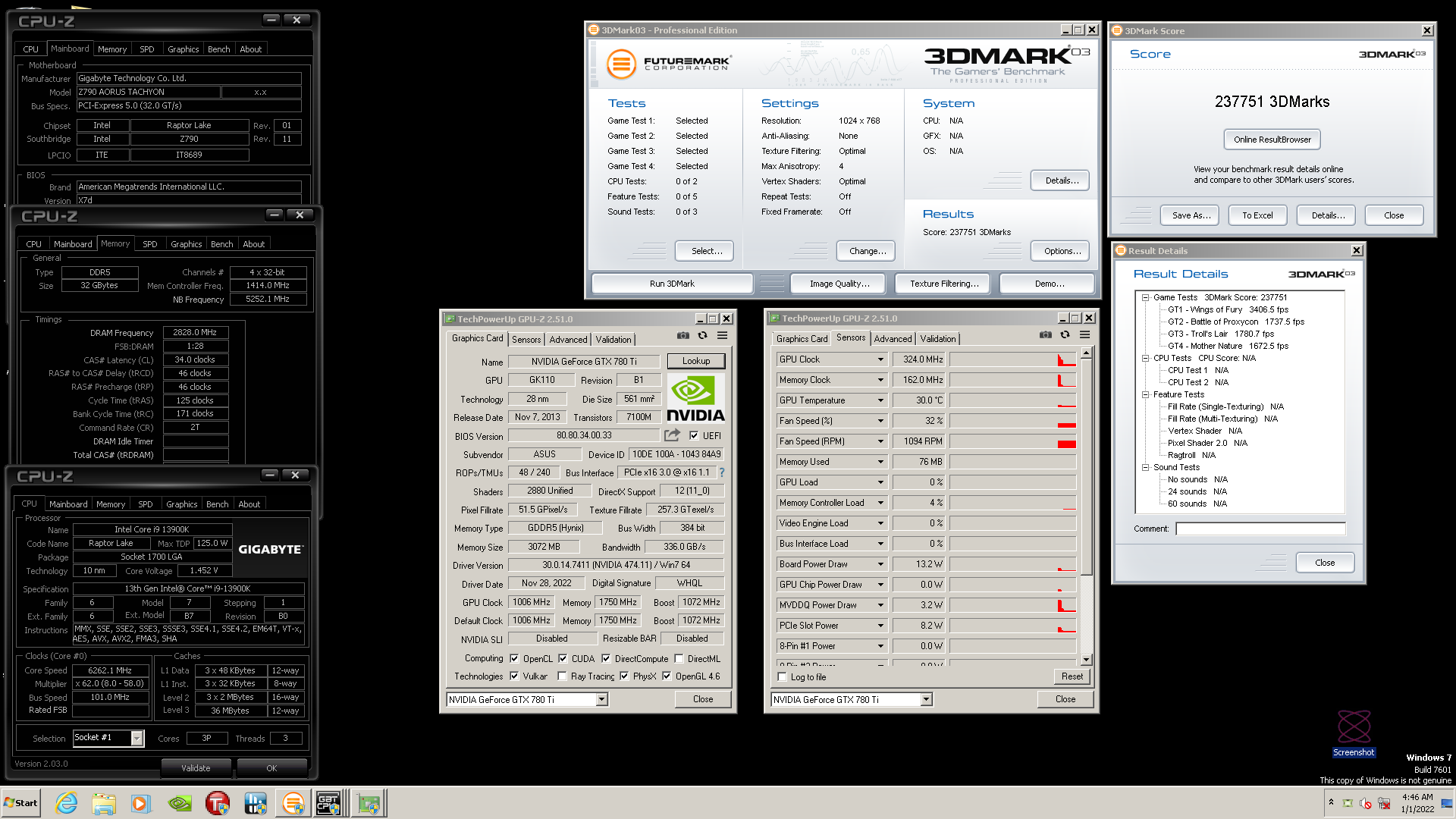
Task: Open the hamburger menu in GPU-Z Sensors window
Action: [x=1085, y=334]
